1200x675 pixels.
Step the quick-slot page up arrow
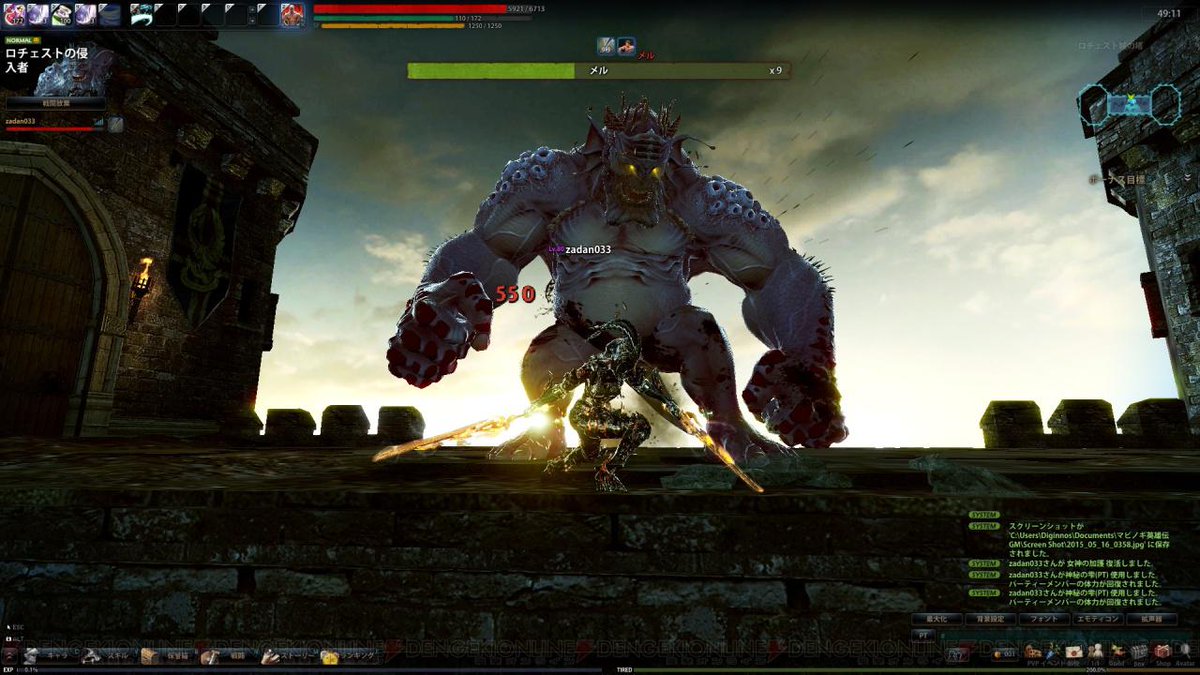pyautogui.click(x=253, y=8)
